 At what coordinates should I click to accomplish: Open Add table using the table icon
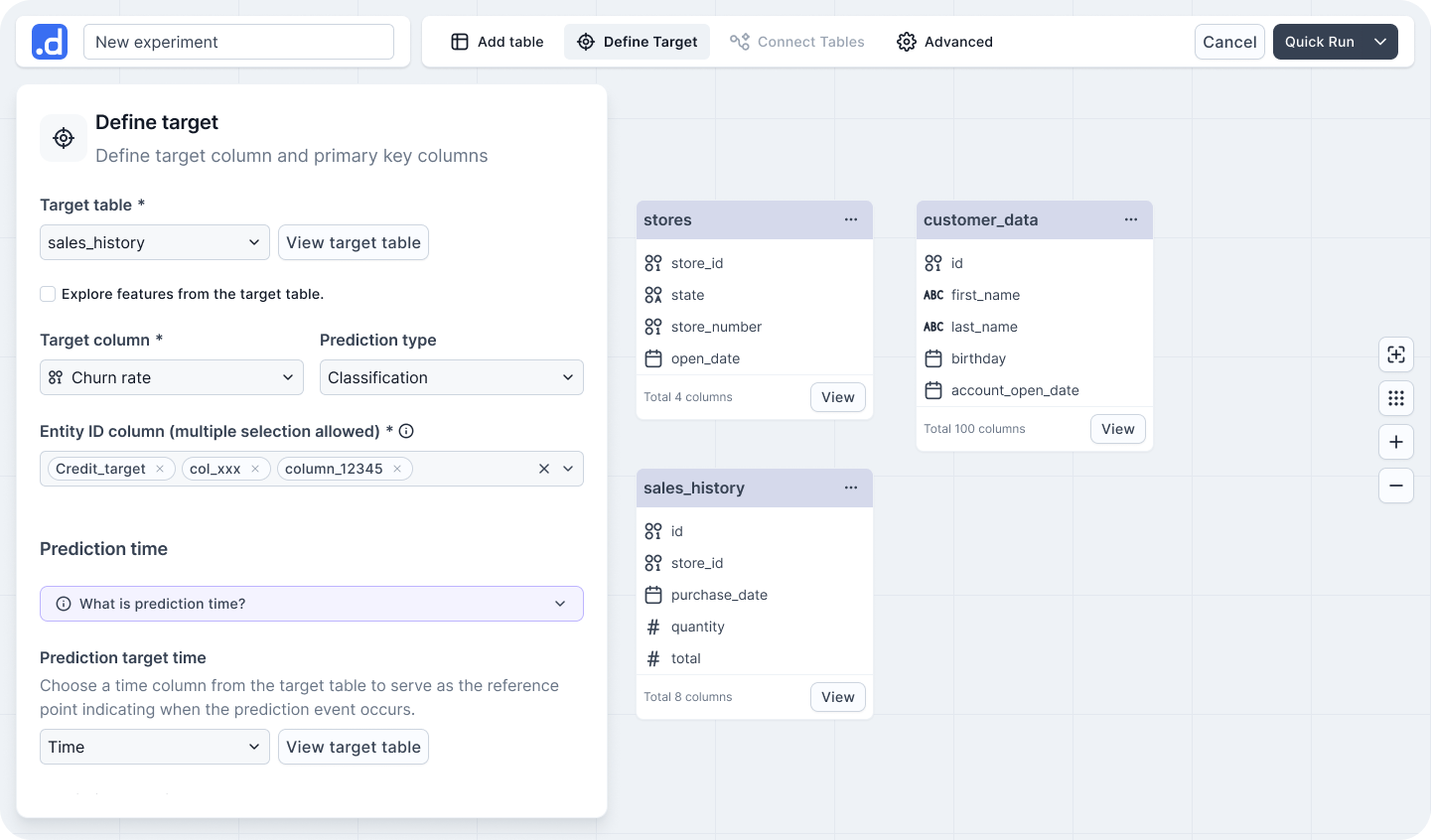(x=460, y=42)
